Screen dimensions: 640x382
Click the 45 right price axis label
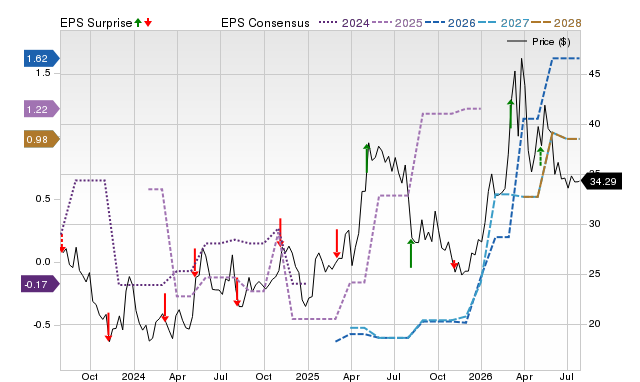coord(594,74)
